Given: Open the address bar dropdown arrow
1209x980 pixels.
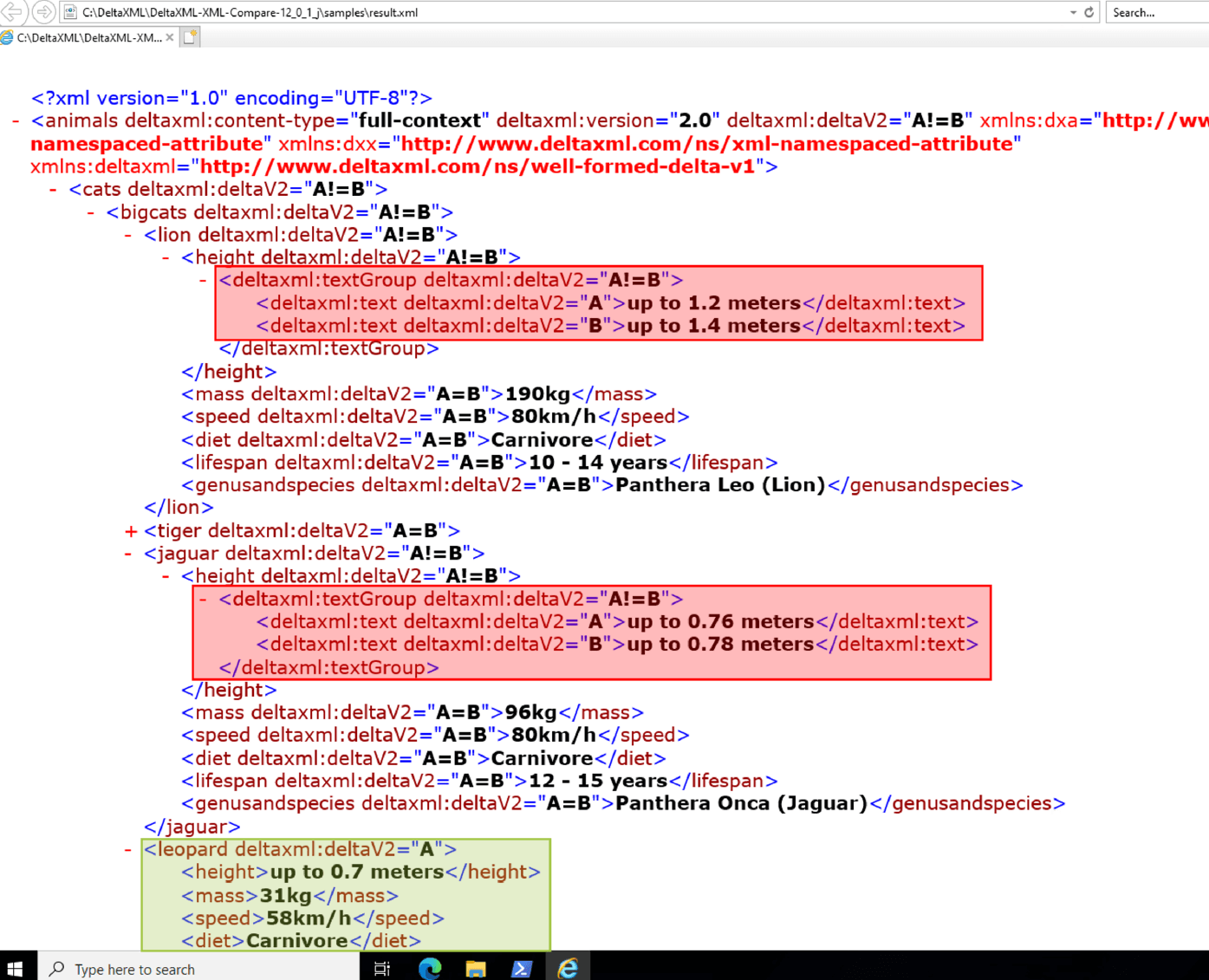Looking at the screenshot, I should point(1073,12).
